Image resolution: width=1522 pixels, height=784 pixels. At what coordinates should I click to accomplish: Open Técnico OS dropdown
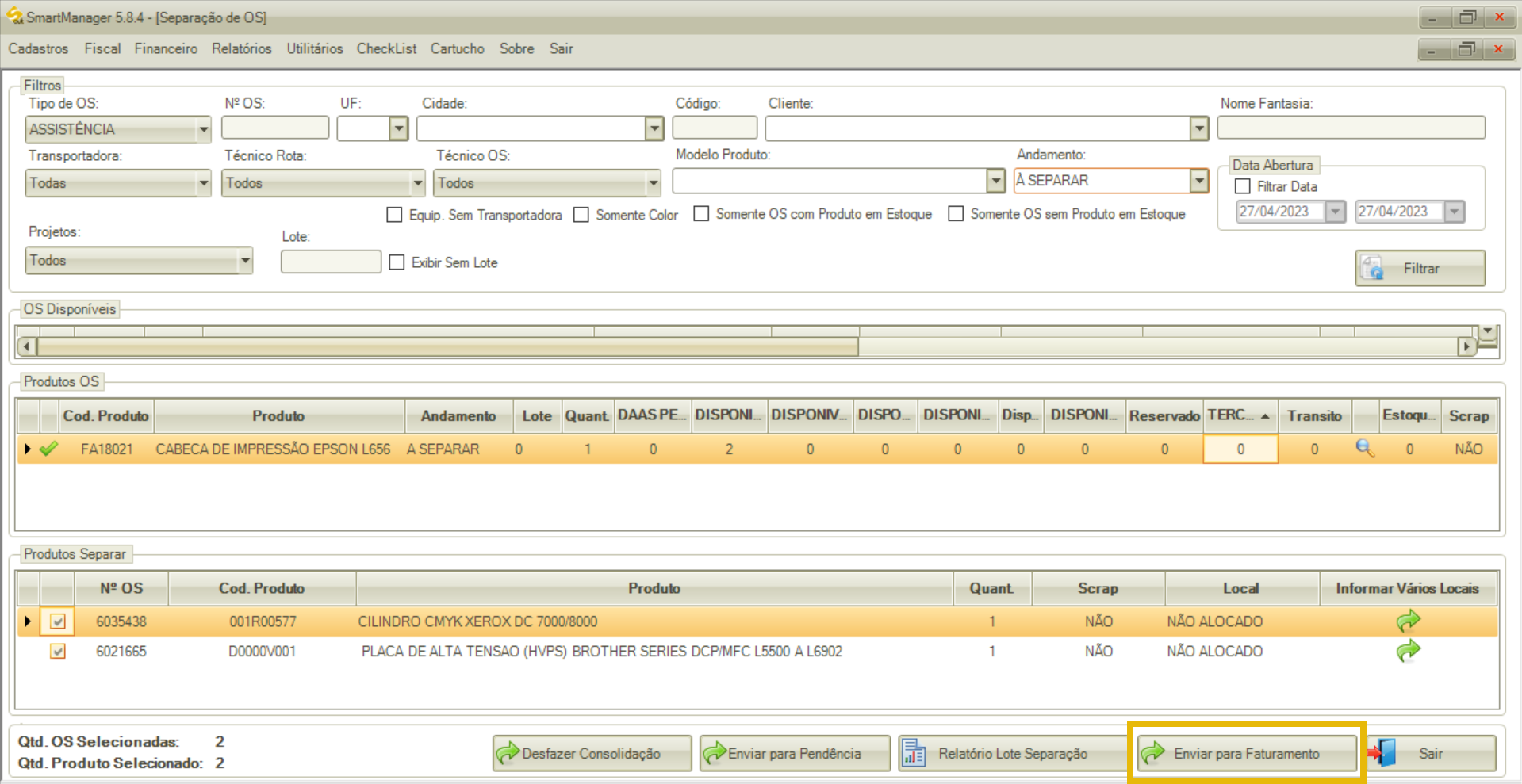653,183
